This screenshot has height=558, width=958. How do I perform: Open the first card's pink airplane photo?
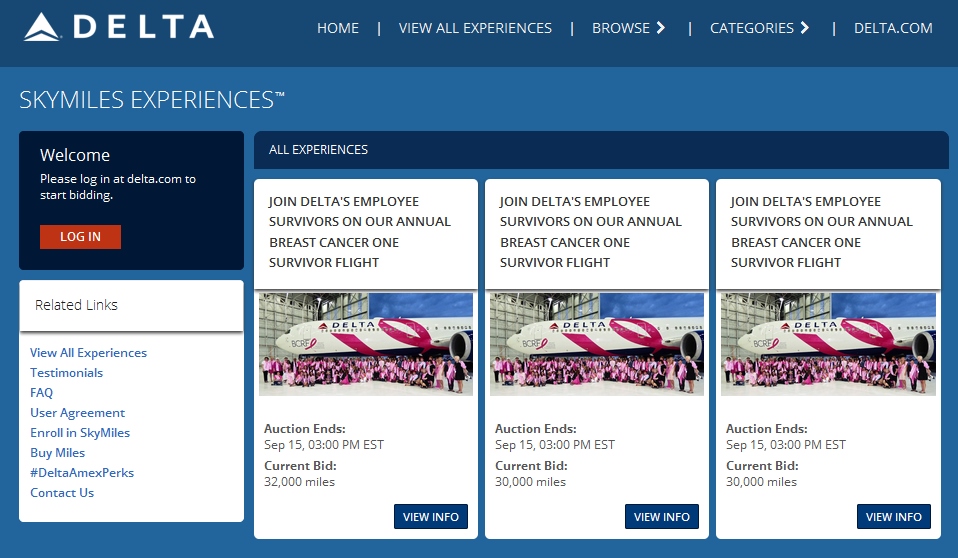366,344
